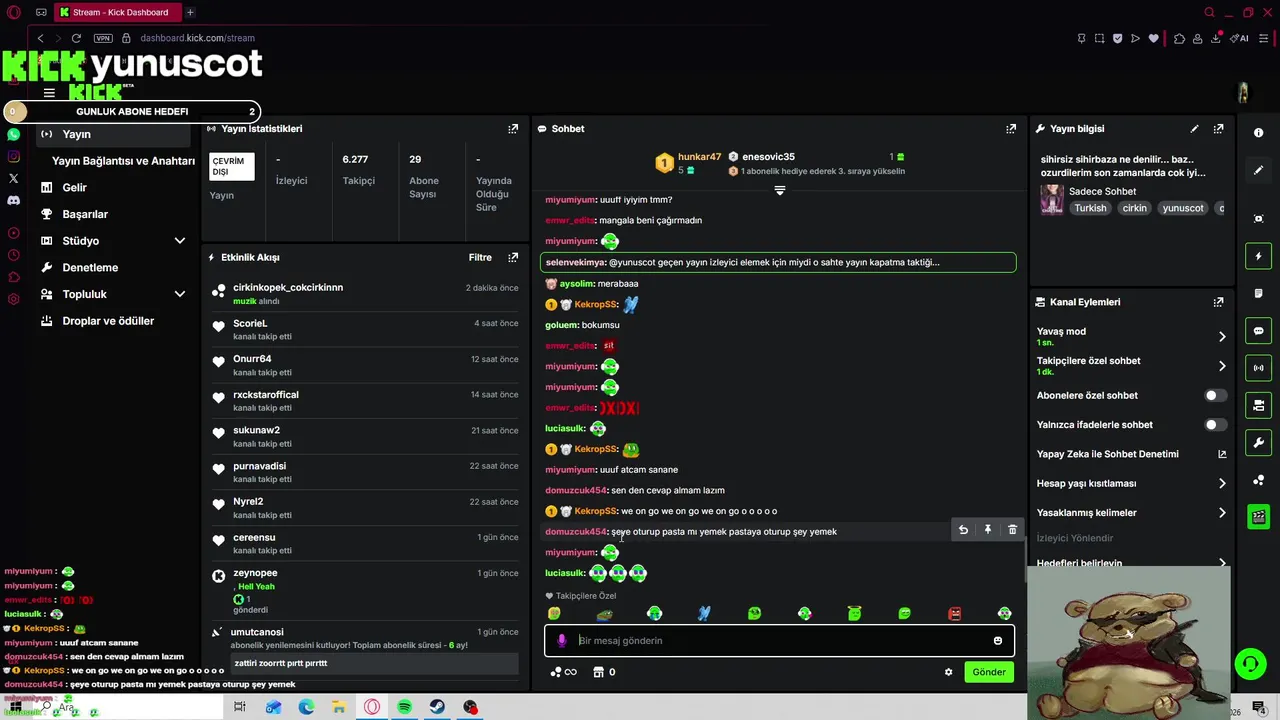Open Spotify from the Windows taskbar
This screenshot has width=1280, height=720.
(x=405, y=707)
